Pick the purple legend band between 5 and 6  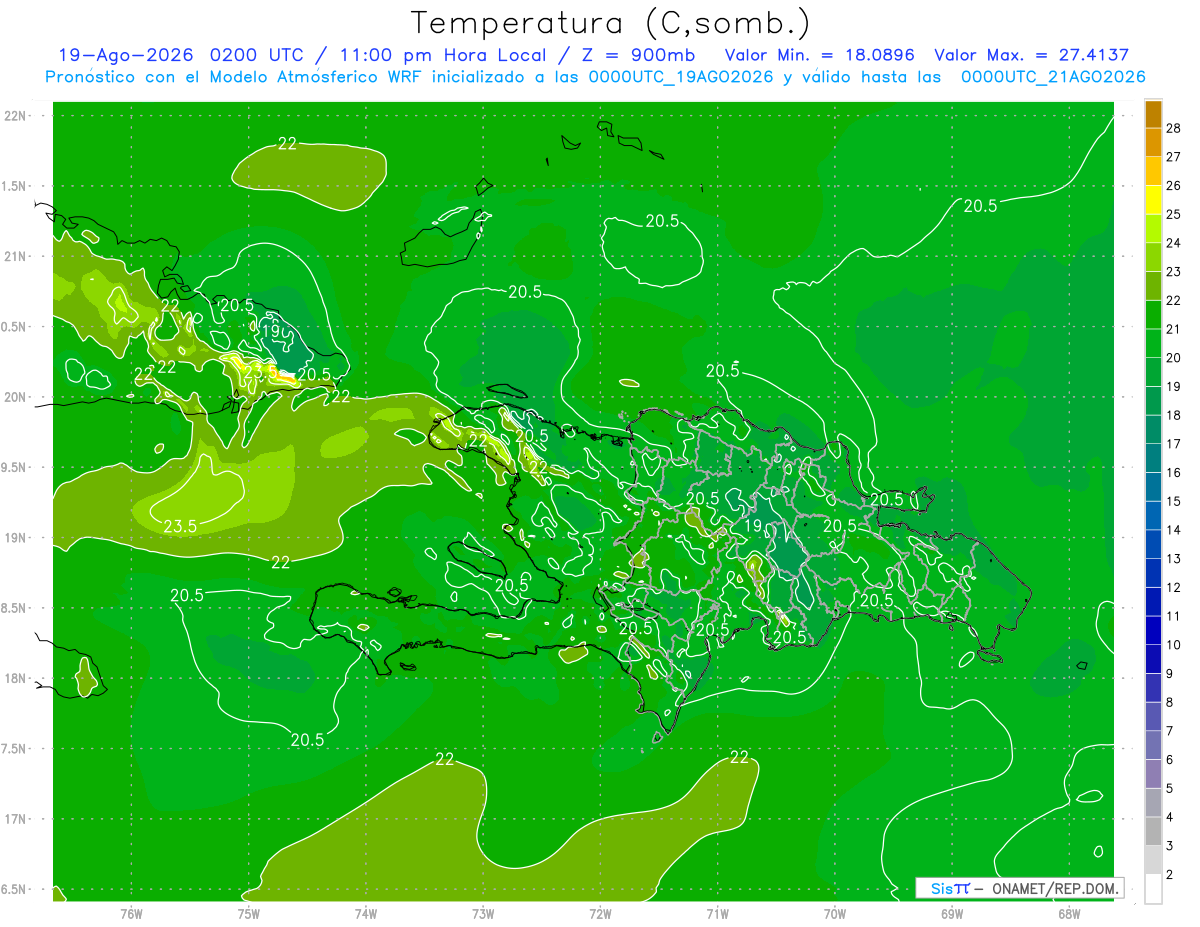(x=1153, y=774)
